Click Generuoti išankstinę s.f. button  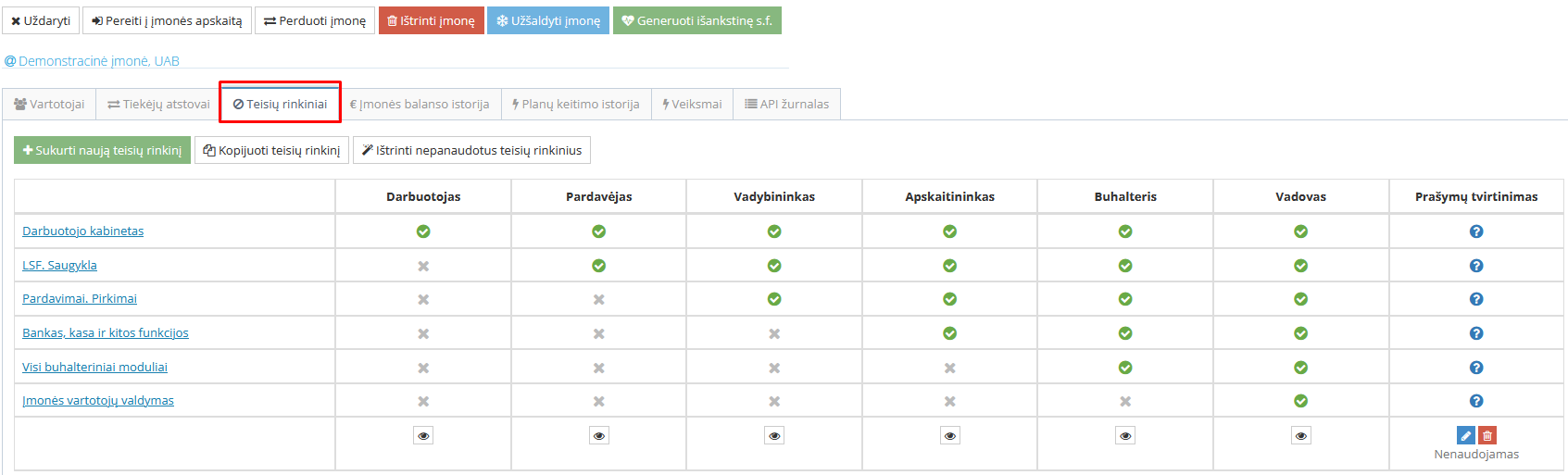[696, 20]
